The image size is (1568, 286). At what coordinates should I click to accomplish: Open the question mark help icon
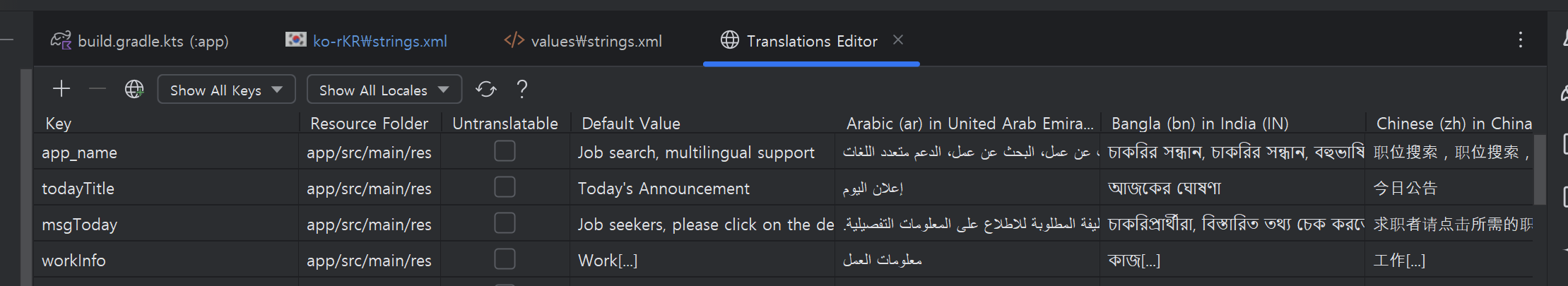[x=522, y=89]
